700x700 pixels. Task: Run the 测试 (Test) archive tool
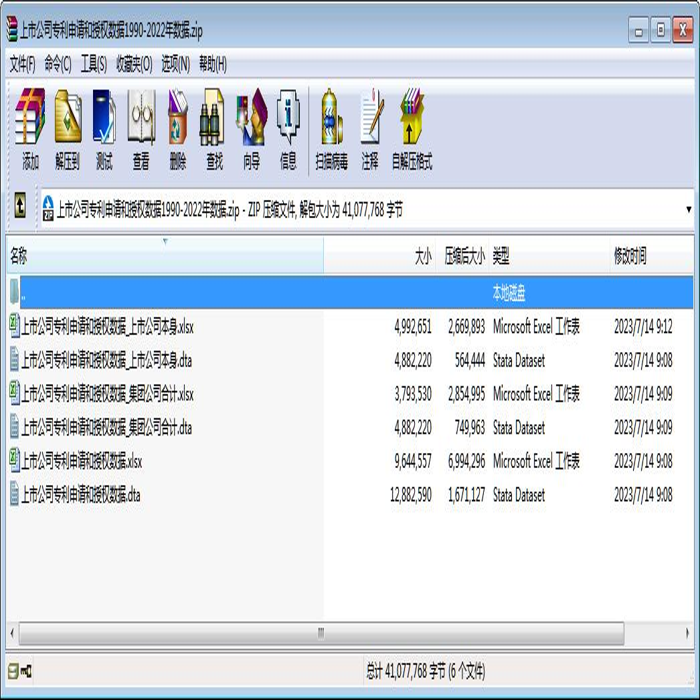click(x=104, y=117)
